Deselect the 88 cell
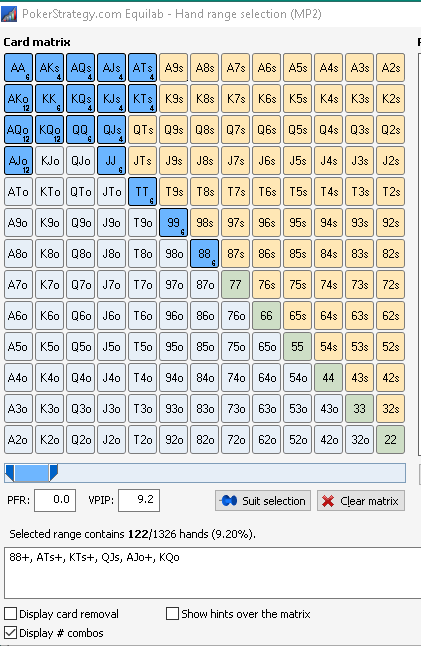This screenshot has width=421, height=646. (205, 253)
